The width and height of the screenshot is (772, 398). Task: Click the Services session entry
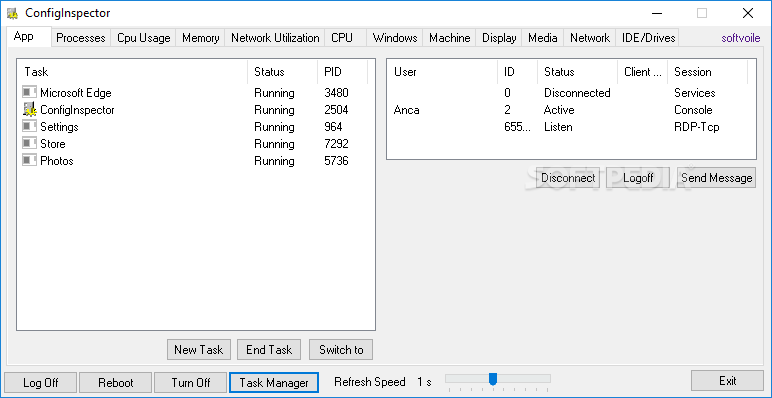click(x=695, y=93)
